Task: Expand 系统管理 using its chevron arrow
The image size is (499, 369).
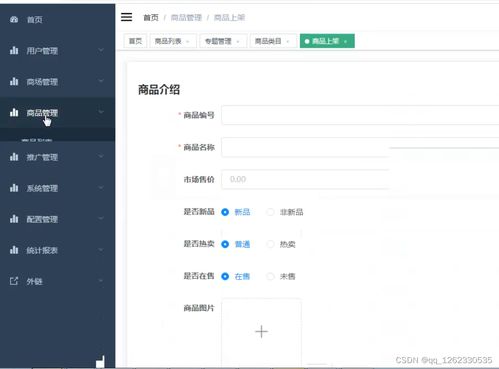Action: 101,188
